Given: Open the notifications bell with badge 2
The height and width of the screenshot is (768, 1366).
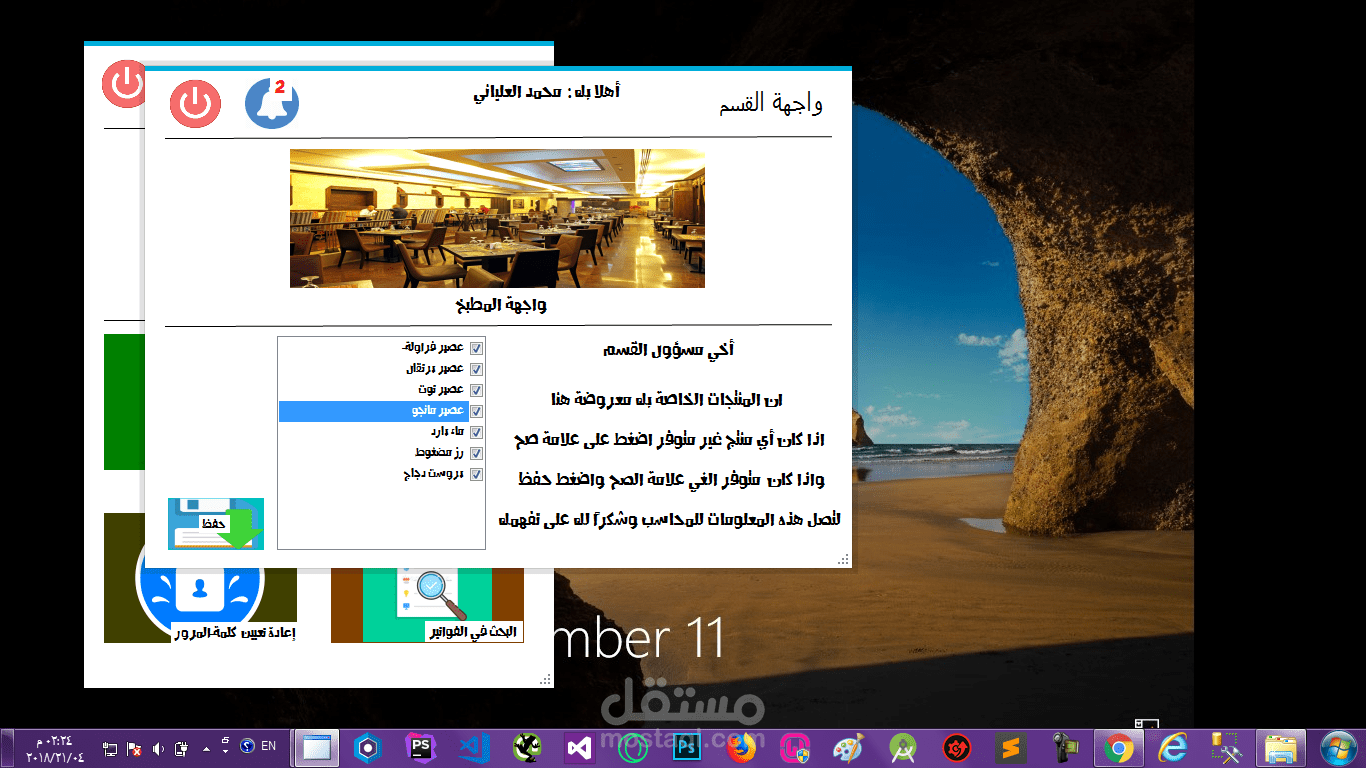Looking at the screenshot, I should [x=272, y=103].
